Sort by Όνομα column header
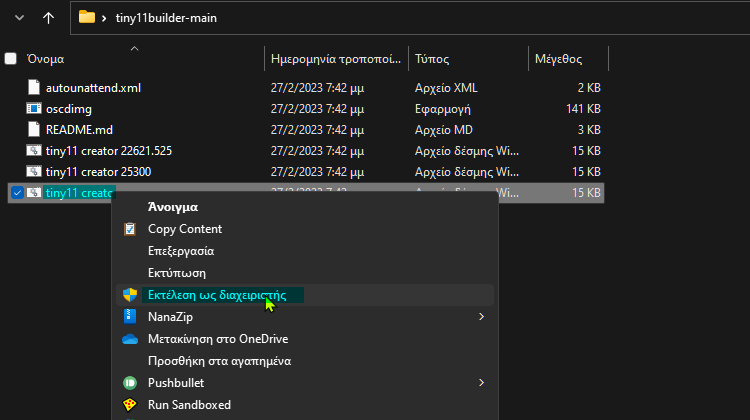Viewport: 750px width, 420px height. (x=45, y=59)
